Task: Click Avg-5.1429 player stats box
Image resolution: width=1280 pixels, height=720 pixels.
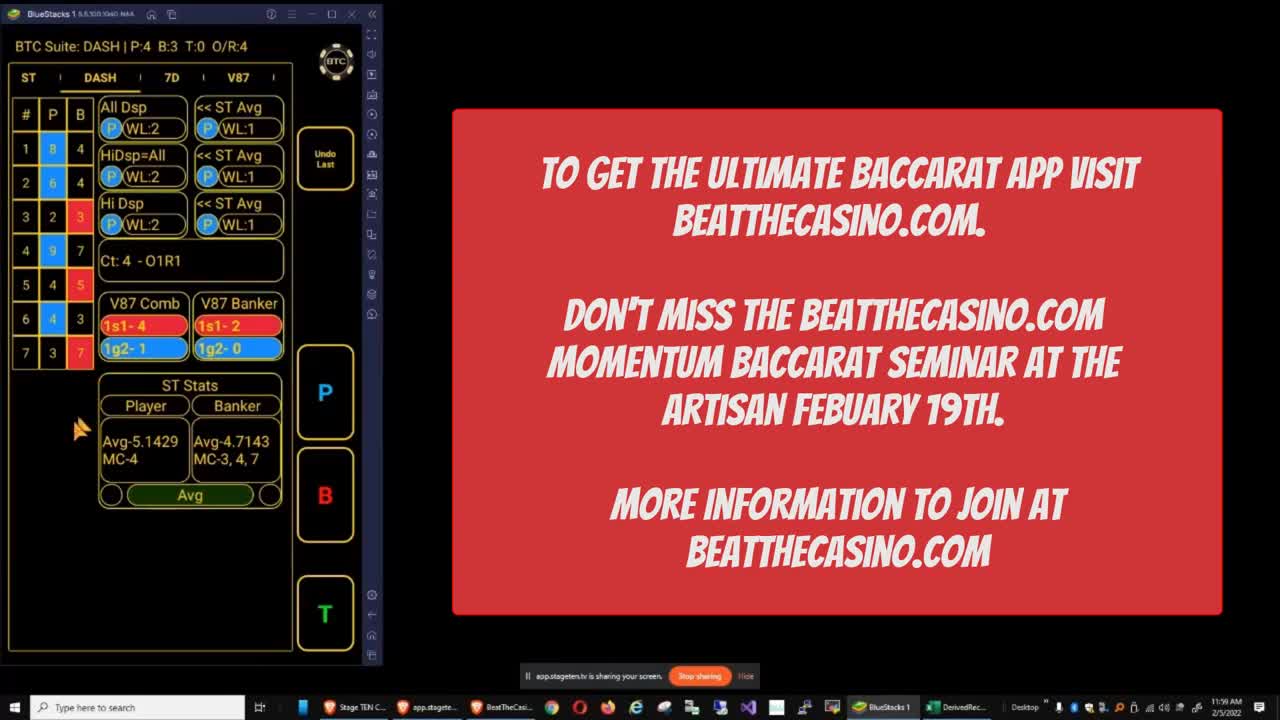Action: tap(145, 450)
